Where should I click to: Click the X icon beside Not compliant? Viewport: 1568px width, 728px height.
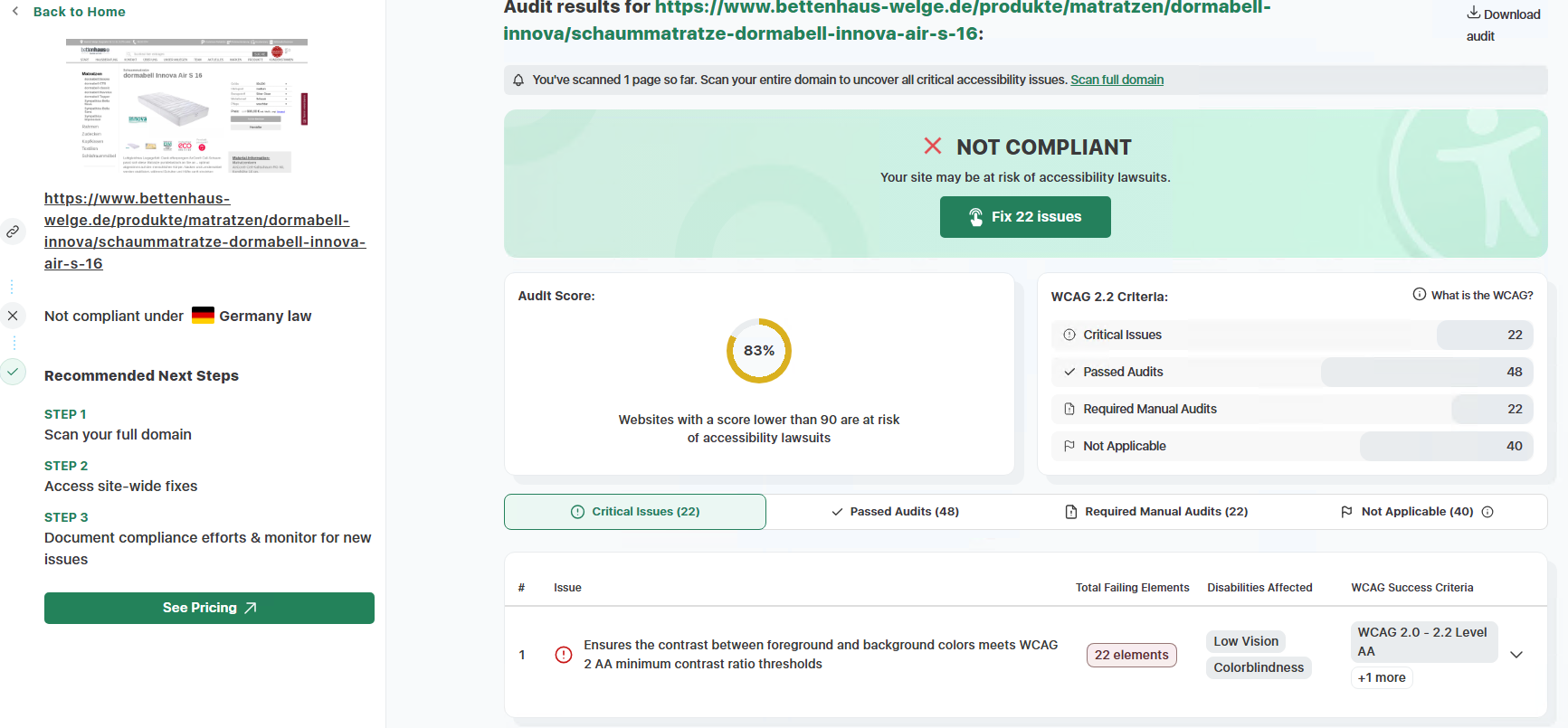pos(13,316)
